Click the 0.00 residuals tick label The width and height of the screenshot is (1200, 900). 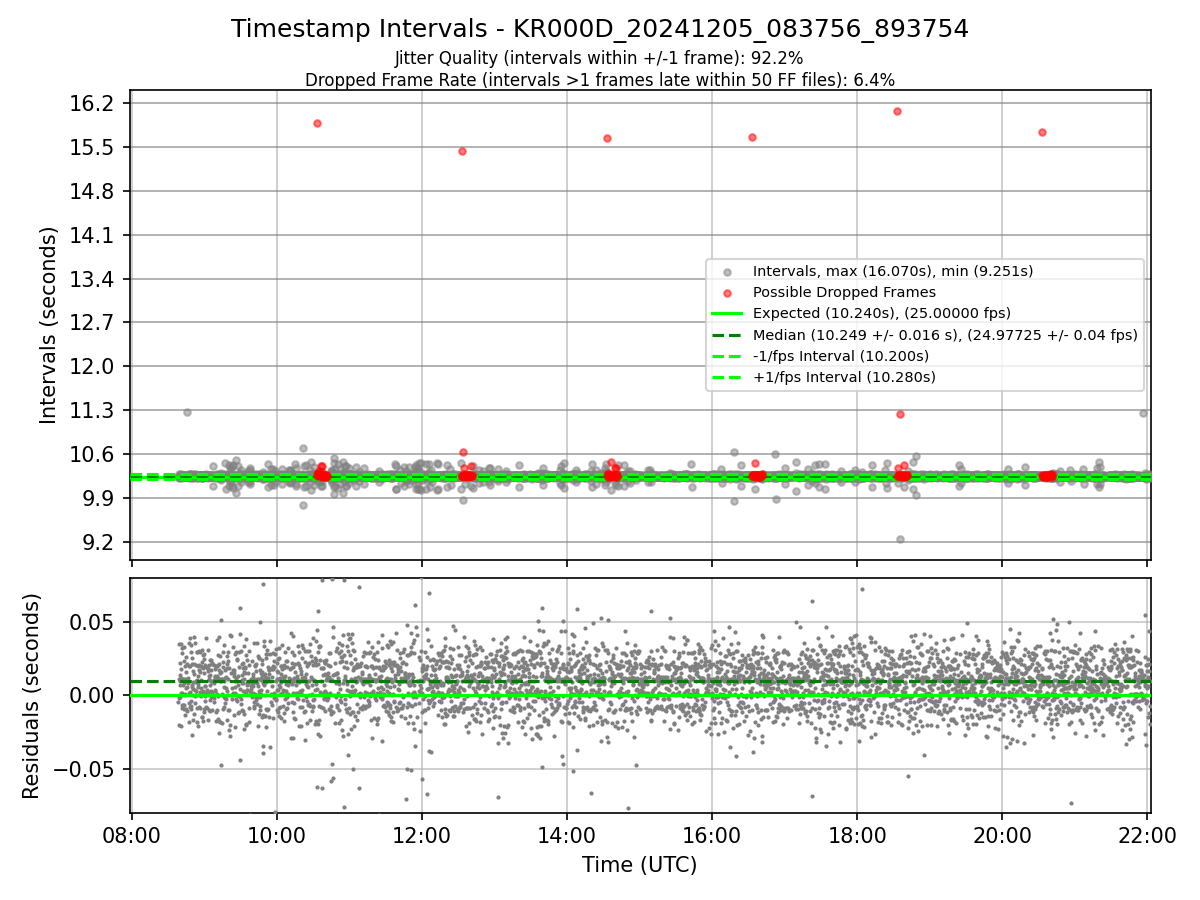(94, 695)
